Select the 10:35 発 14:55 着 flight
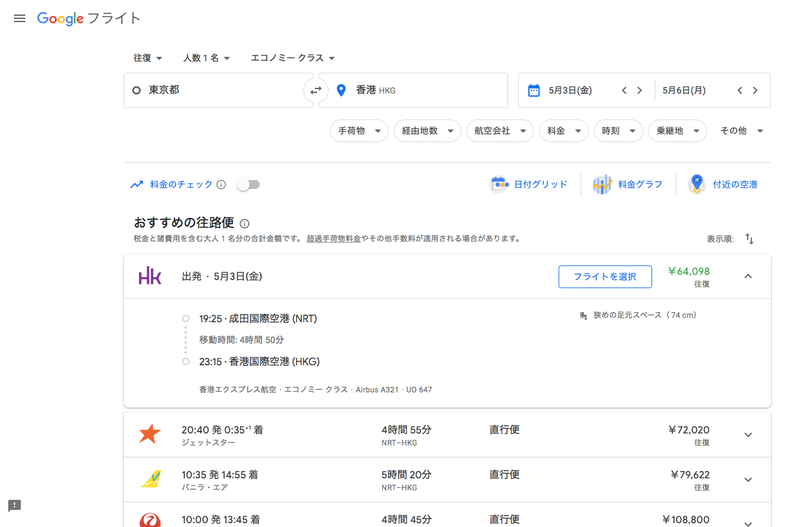Image resolution: width=800 pixels, height=527 pixels. pos(447,480)
